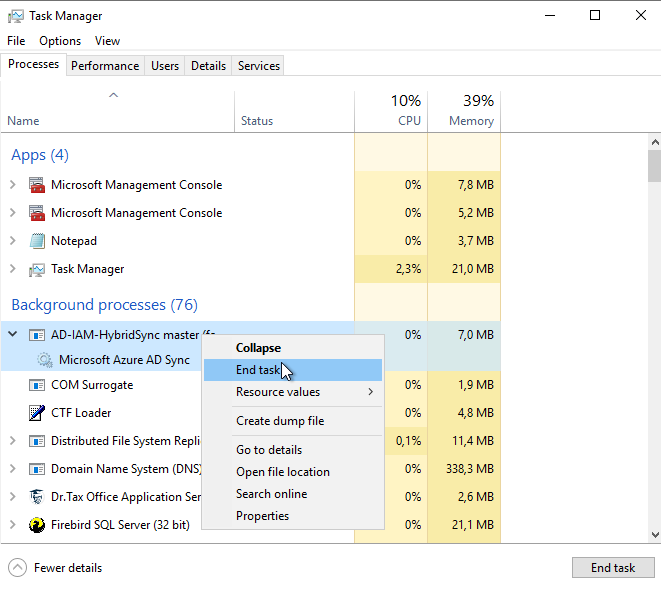This screenshot has width=661, height=589.
Task: Click the 7,8 MB memory value
Action: (x=476, y=185)
